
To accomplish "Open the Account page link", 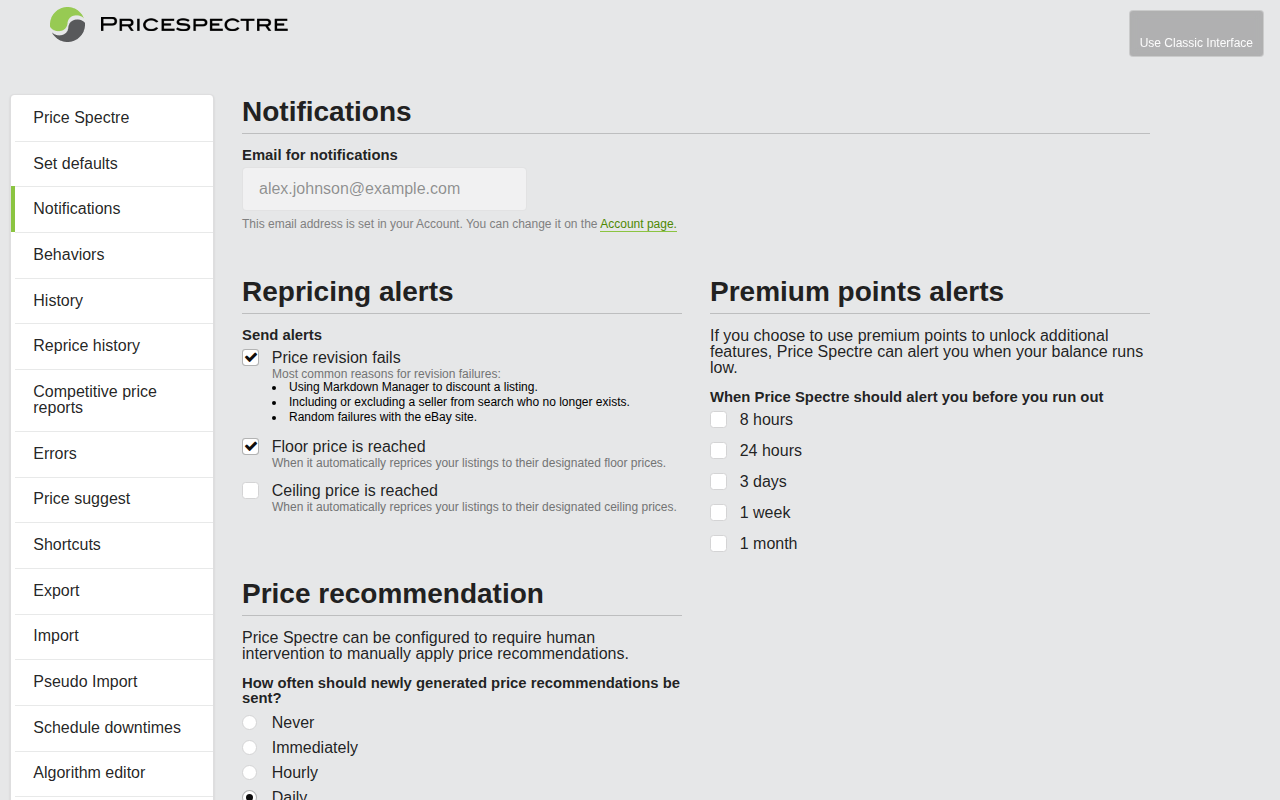I will [x=637, y=223].
